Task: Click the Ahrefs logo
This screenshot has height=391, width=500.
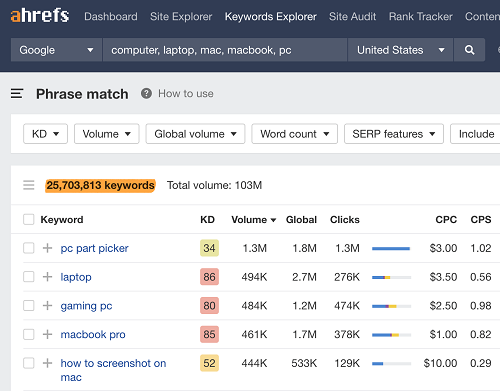Action: (40, 16)
